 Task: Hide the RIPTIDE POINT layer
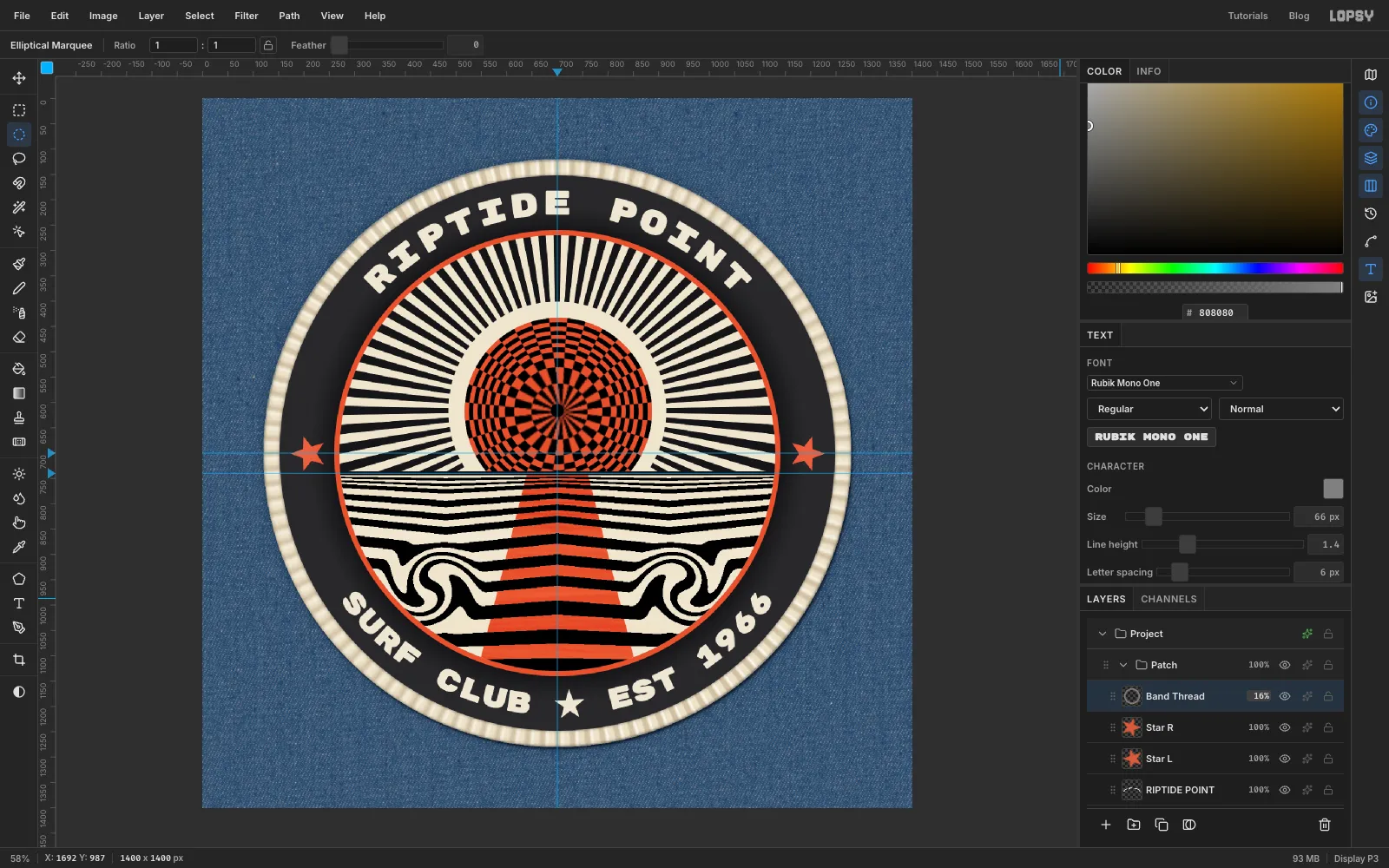[1285, 790]
